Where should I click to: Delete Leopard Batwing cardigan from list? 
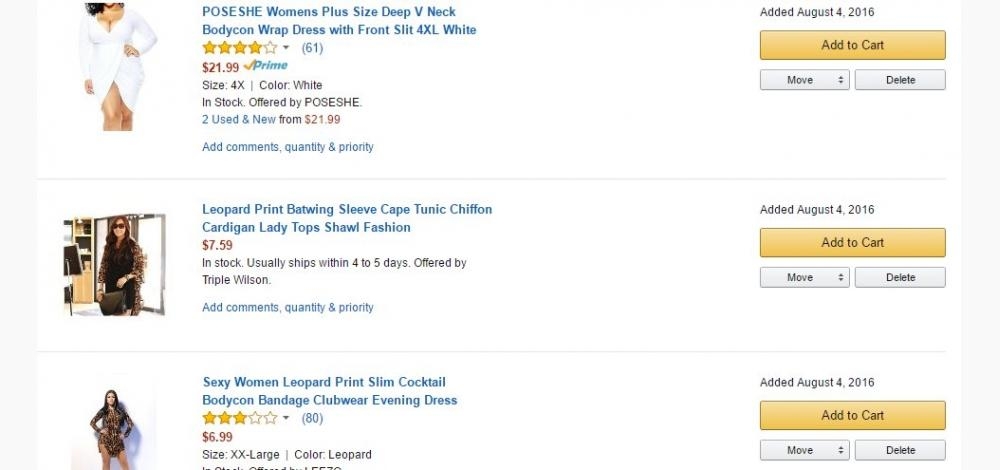[900, 277]
